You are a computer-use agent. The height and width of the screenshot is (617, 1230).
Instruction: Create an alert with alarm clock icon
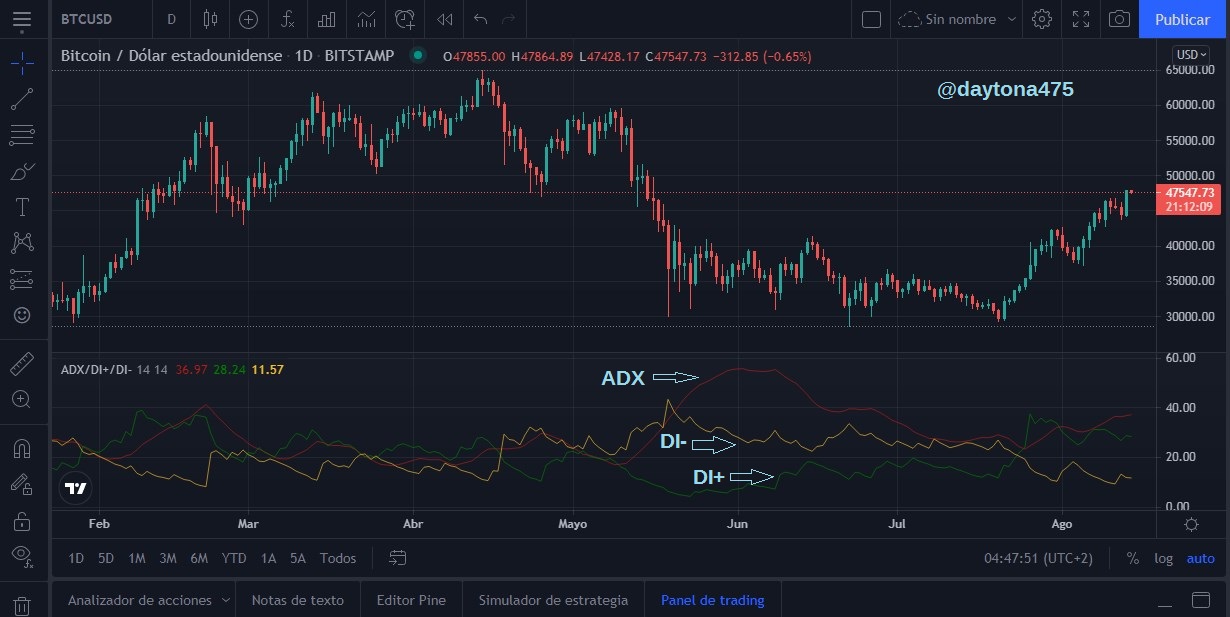(405, 19)
